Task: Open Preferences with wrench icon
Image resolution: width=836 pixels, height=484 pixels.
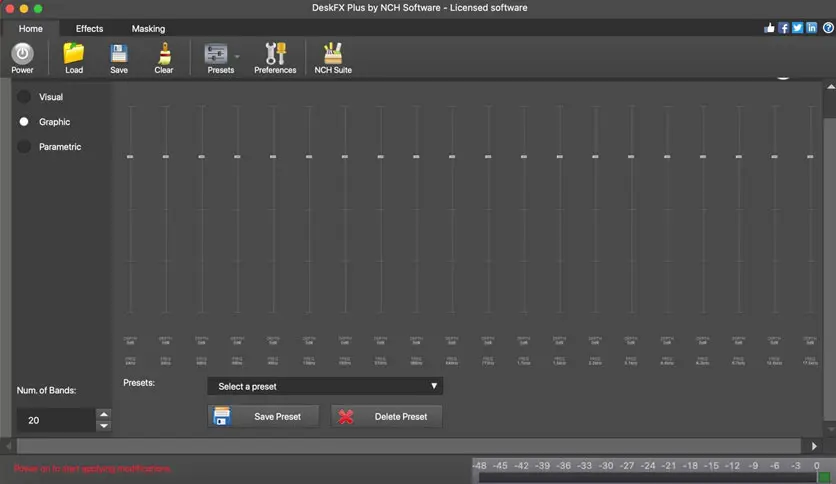Action: pyautogui.click(x=275, y=58)
